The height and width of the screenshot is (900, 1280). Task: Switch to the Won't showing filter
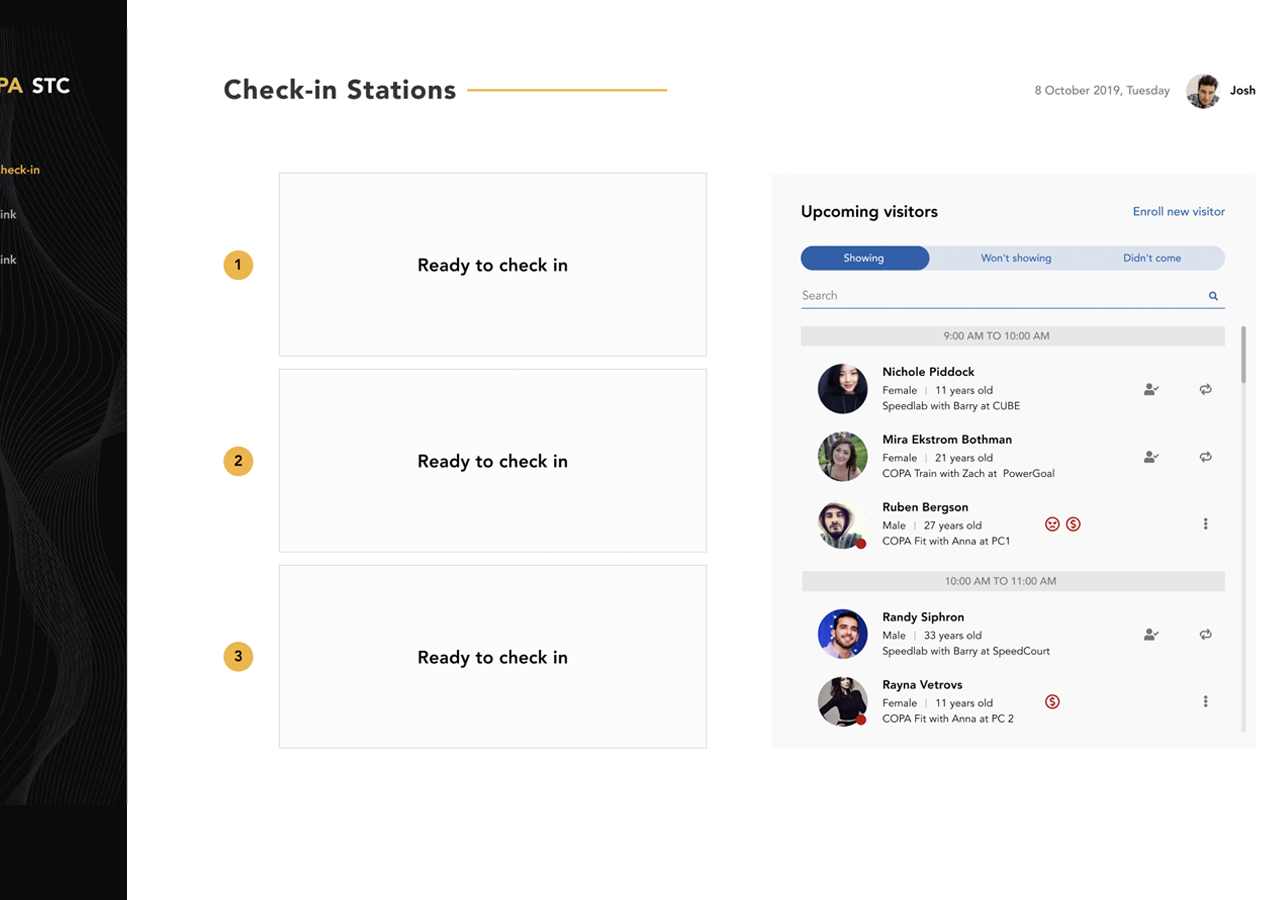[1016, 257]
